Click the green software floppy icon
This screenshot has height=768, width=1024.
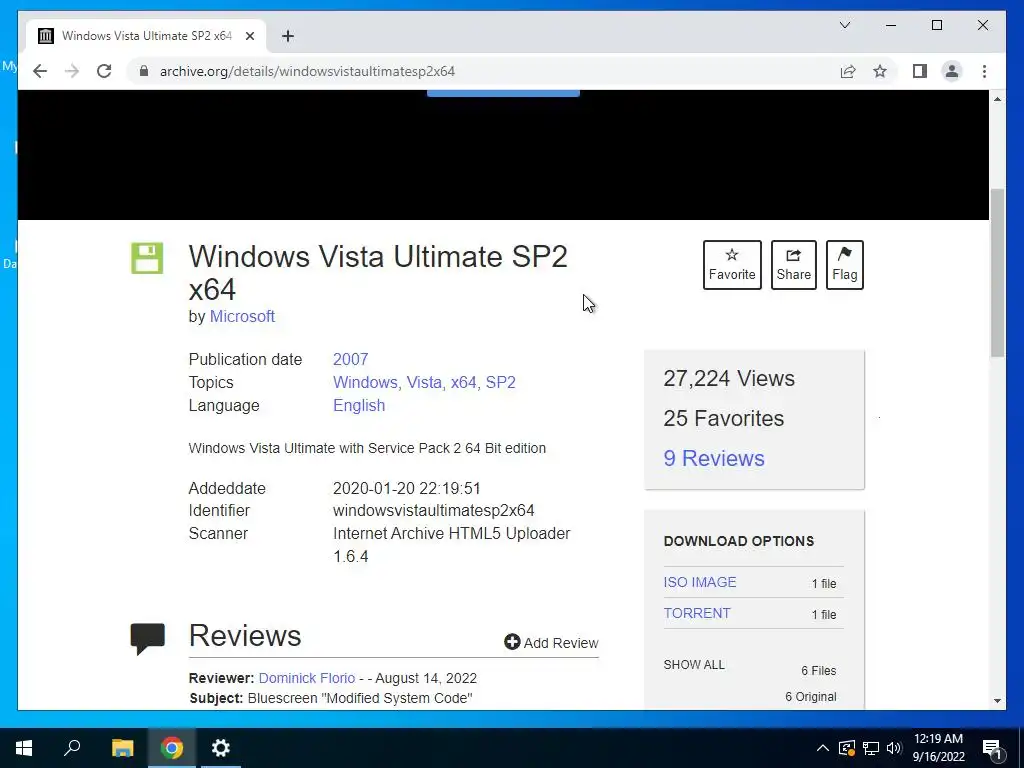click(147, 258)
